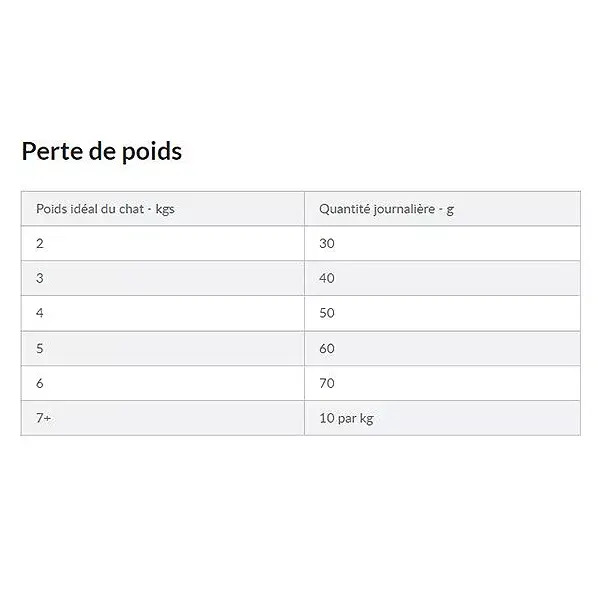Click the word 'Perte' in the title
600x600 pixels.
pos(52,151)
